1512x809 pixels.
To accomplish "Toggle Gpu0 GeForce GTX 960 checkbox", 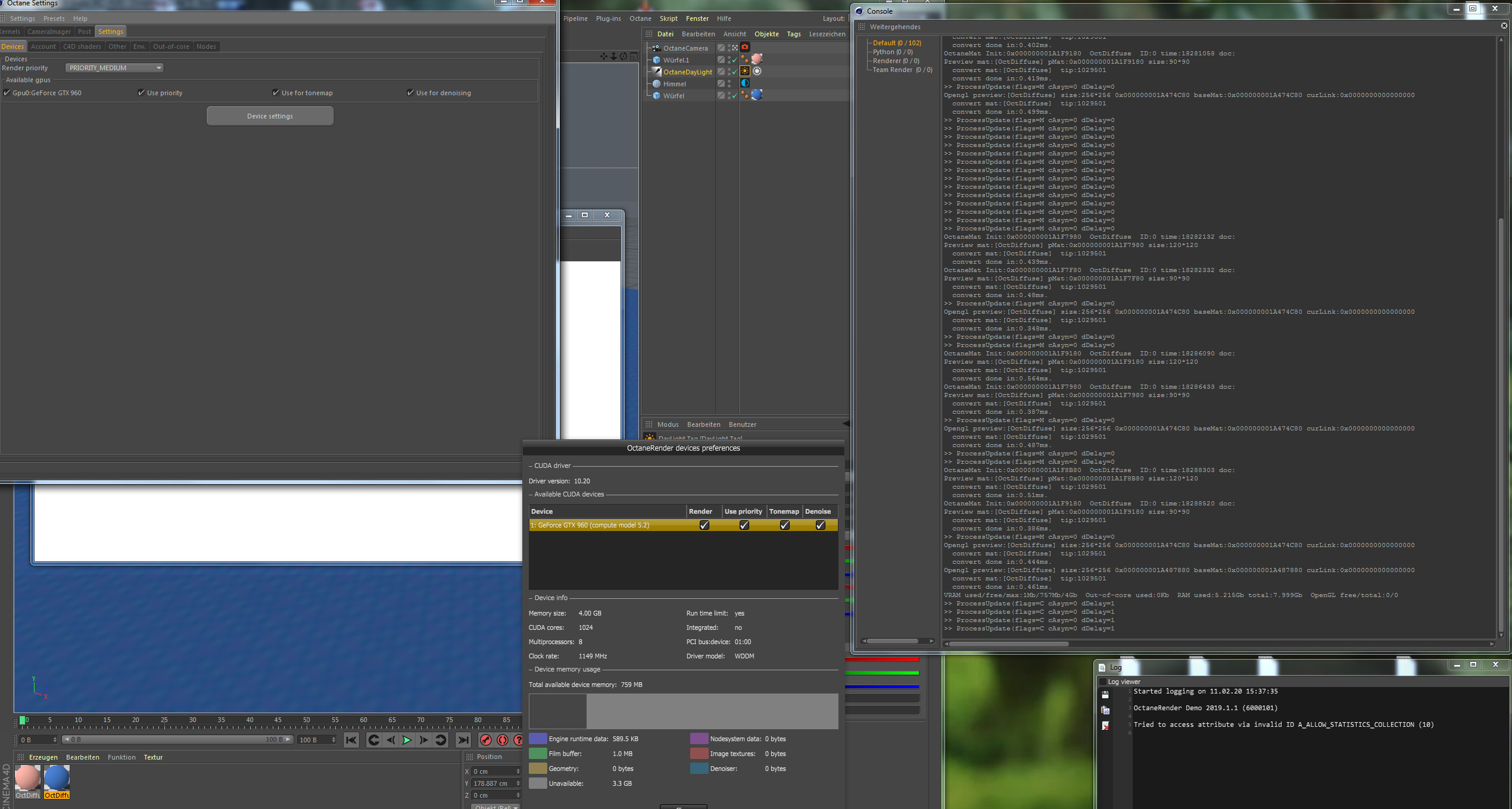I will [7, 93].
